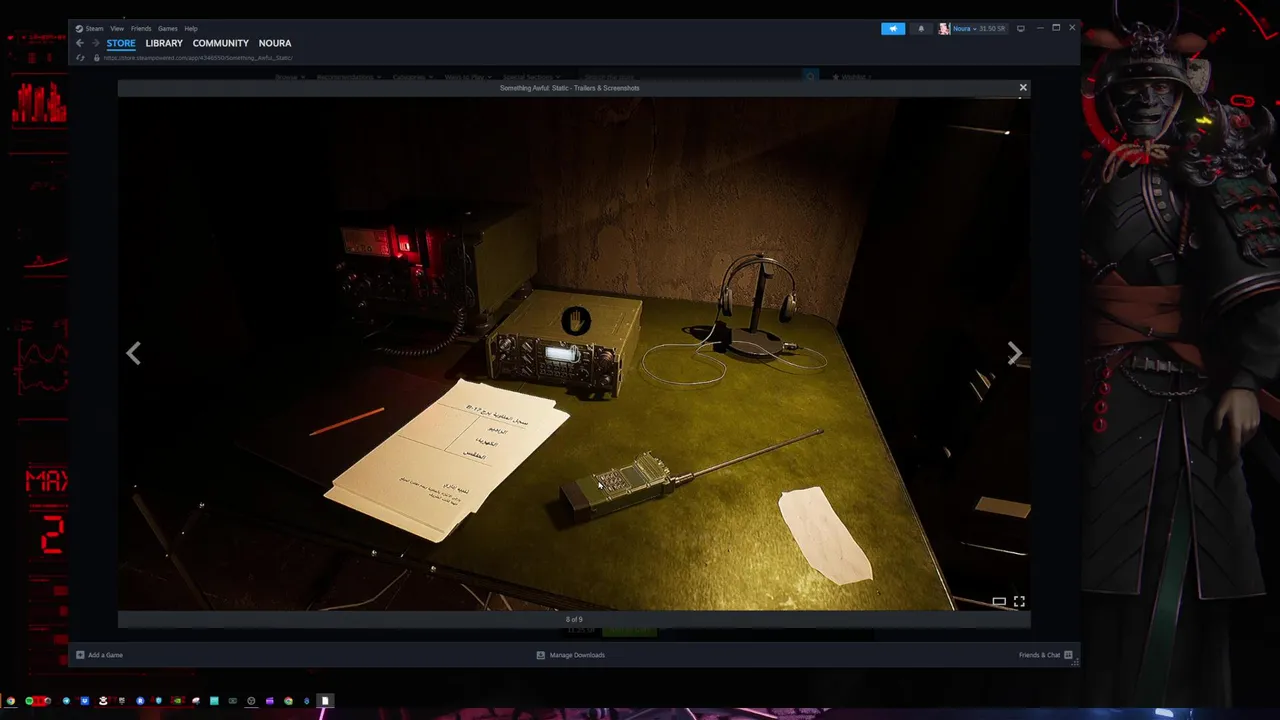Image resolution: width=1280 pixels, height=720 pixels.
Task: Open the NOURA profile tab
Action: coord(275,43)
